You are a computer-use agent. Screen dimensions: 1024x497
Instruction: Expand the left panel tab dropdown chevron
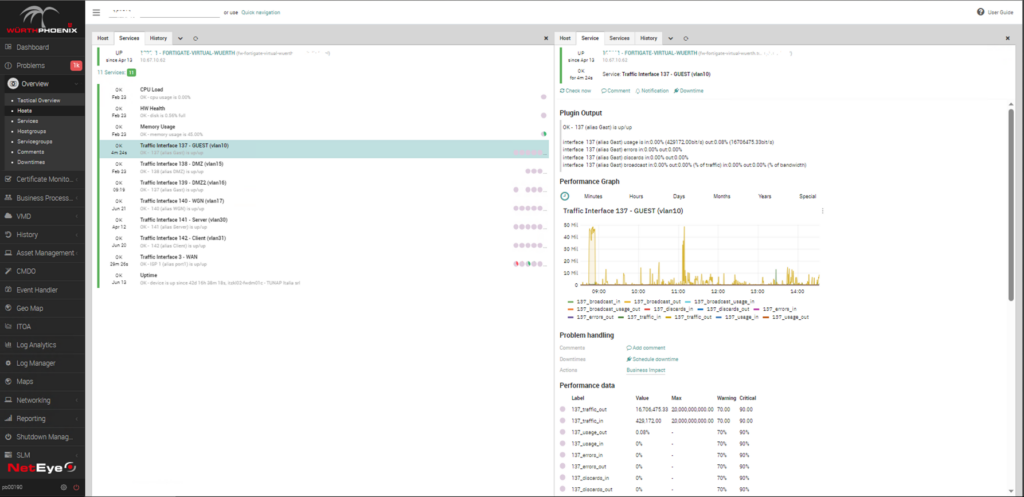[180, 39]
